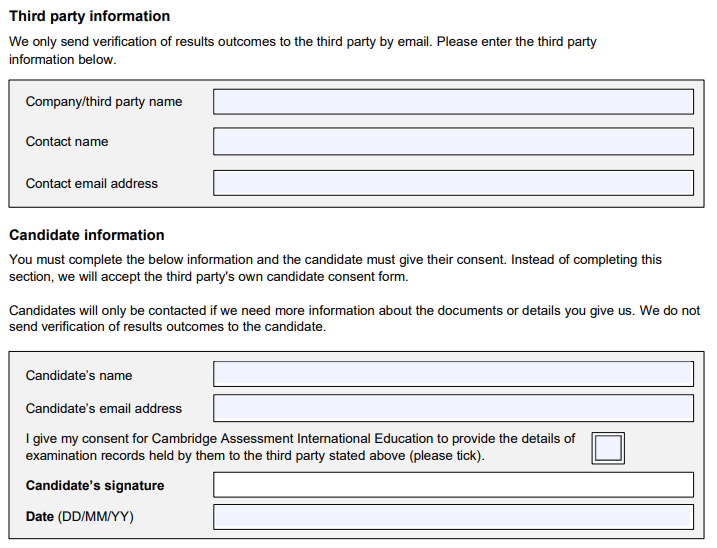
Task: Click the 'Candidate's name' label
Action: tap(79, 375)
